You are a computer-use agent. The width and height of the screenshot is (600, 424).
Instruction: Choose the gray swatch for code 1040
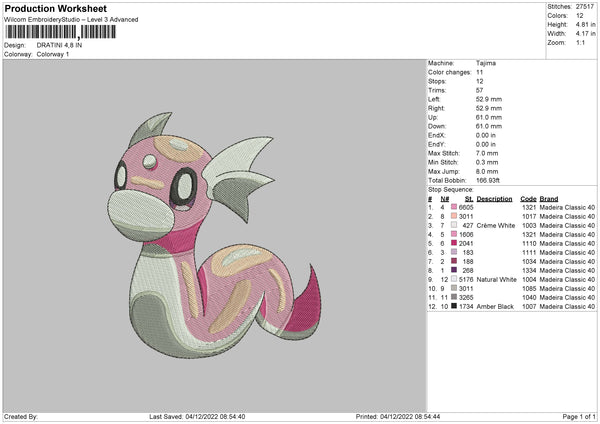[454, 297]
